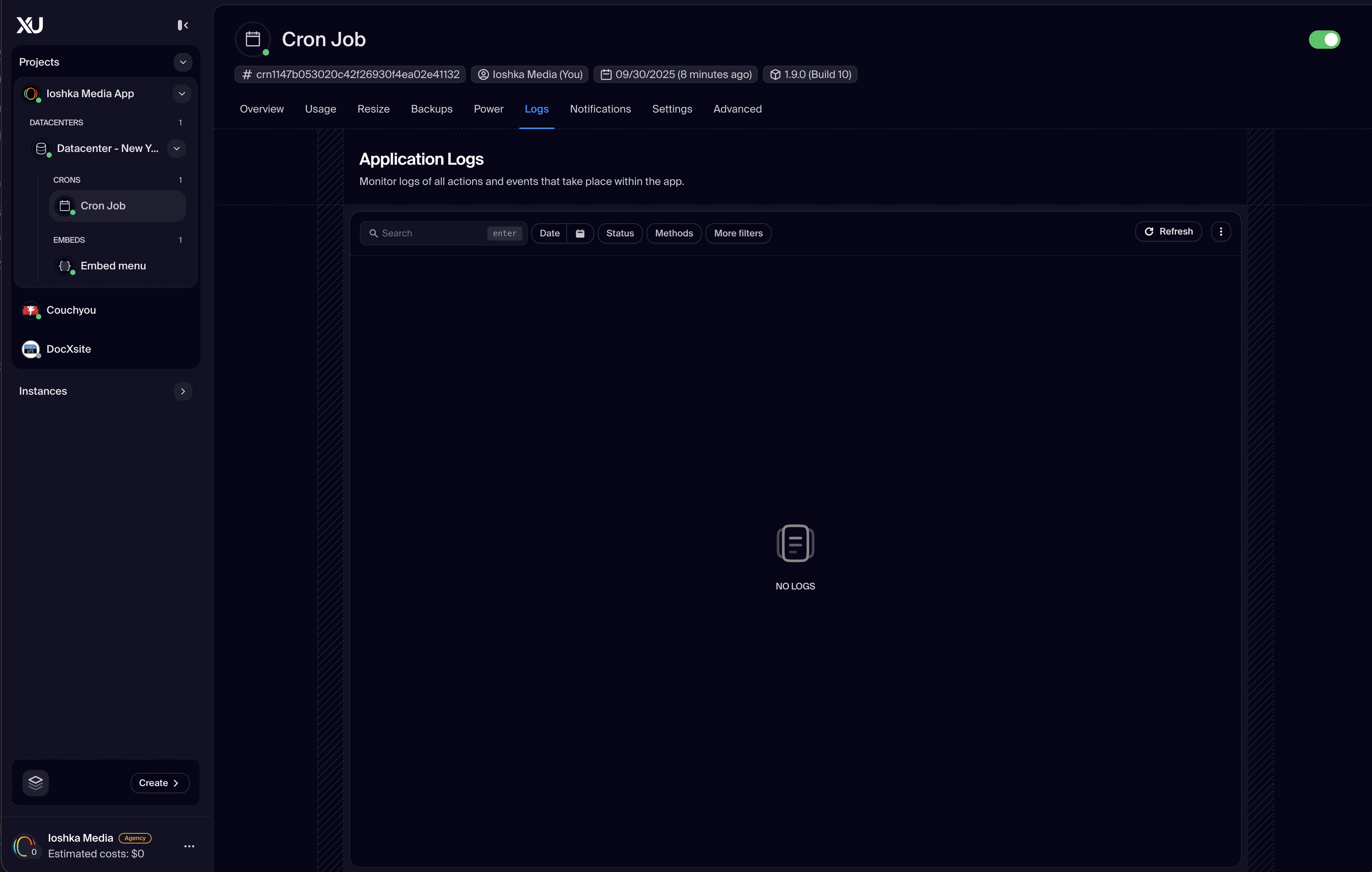Refresh the application logs

[x=1168, y=232]
